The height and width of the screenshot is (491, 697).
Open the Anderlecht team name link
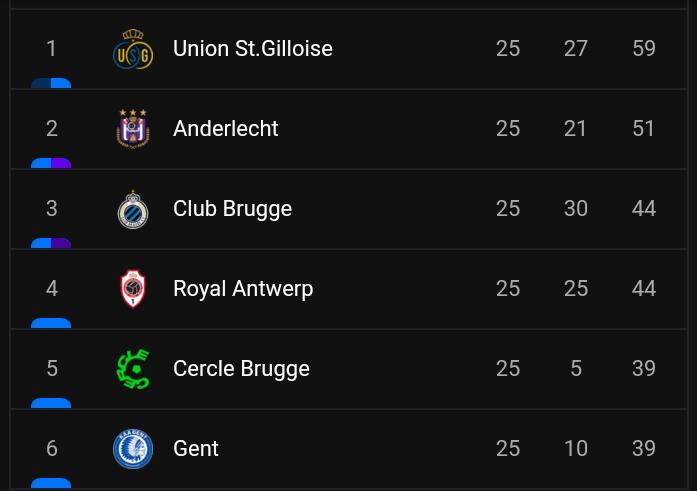point(225,128)
